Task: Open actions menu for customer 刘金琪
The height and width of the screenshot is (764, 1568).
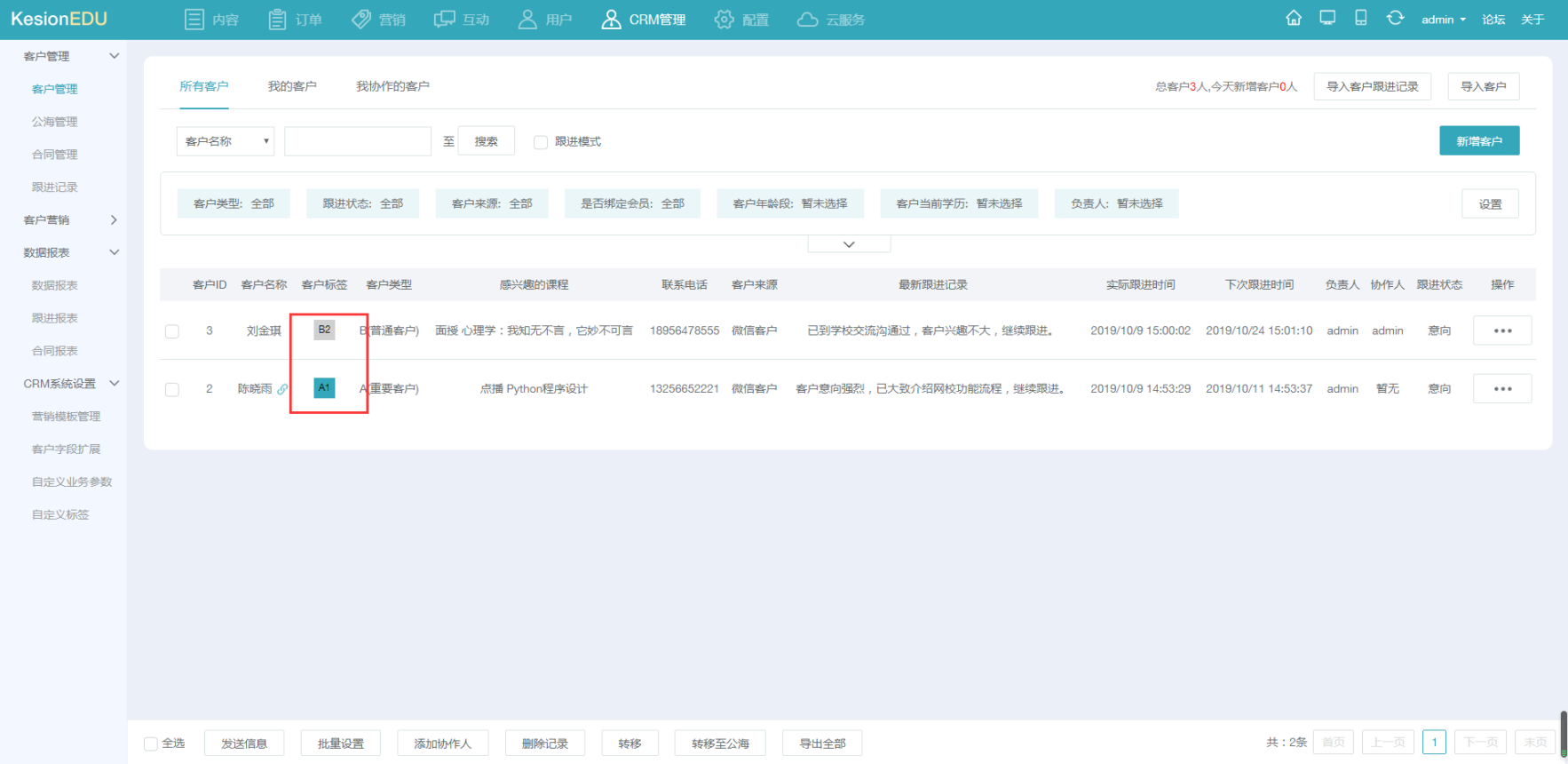Action: 1502,330
